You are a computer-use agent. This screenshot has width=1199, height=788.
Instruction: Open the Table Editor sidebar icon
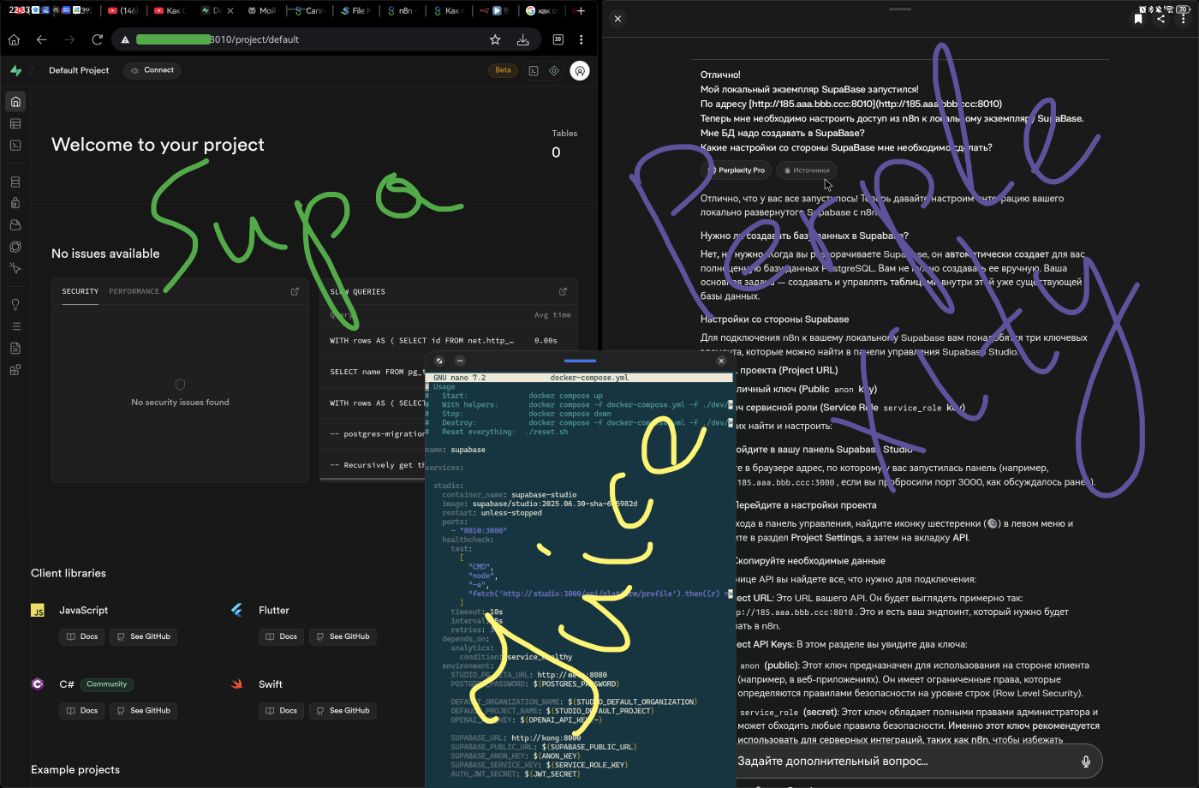point(15,124)
